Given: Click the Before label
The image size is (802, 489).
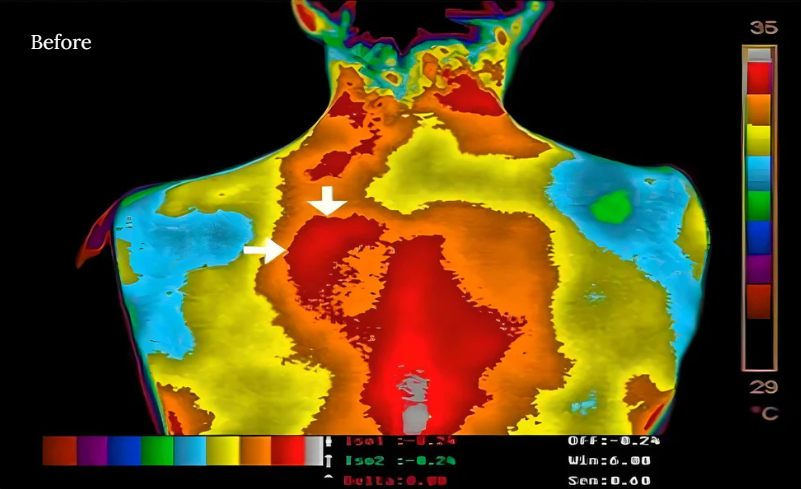Looking at the screenshot, I should pyautogui.click(x=61, y=43).
